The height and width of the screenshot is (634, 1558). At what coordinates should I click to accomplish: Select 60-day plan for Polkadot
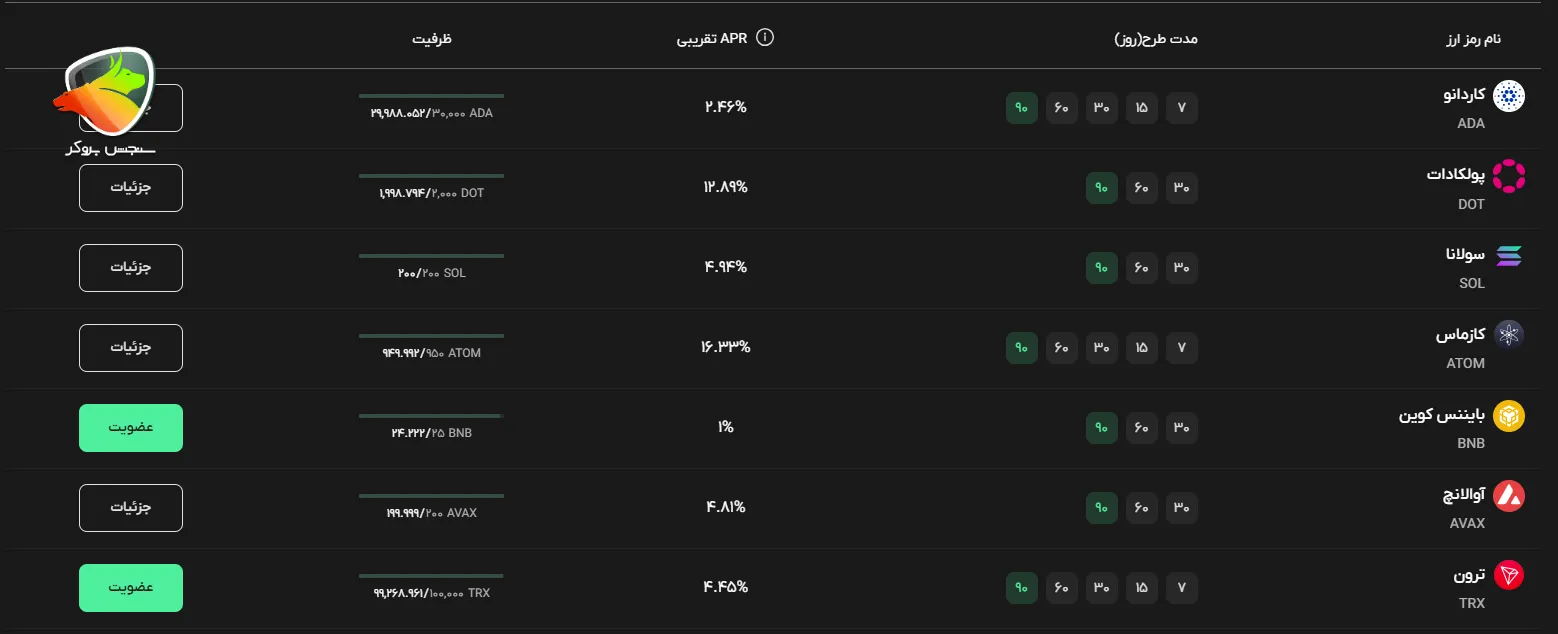coord(1141,188)
